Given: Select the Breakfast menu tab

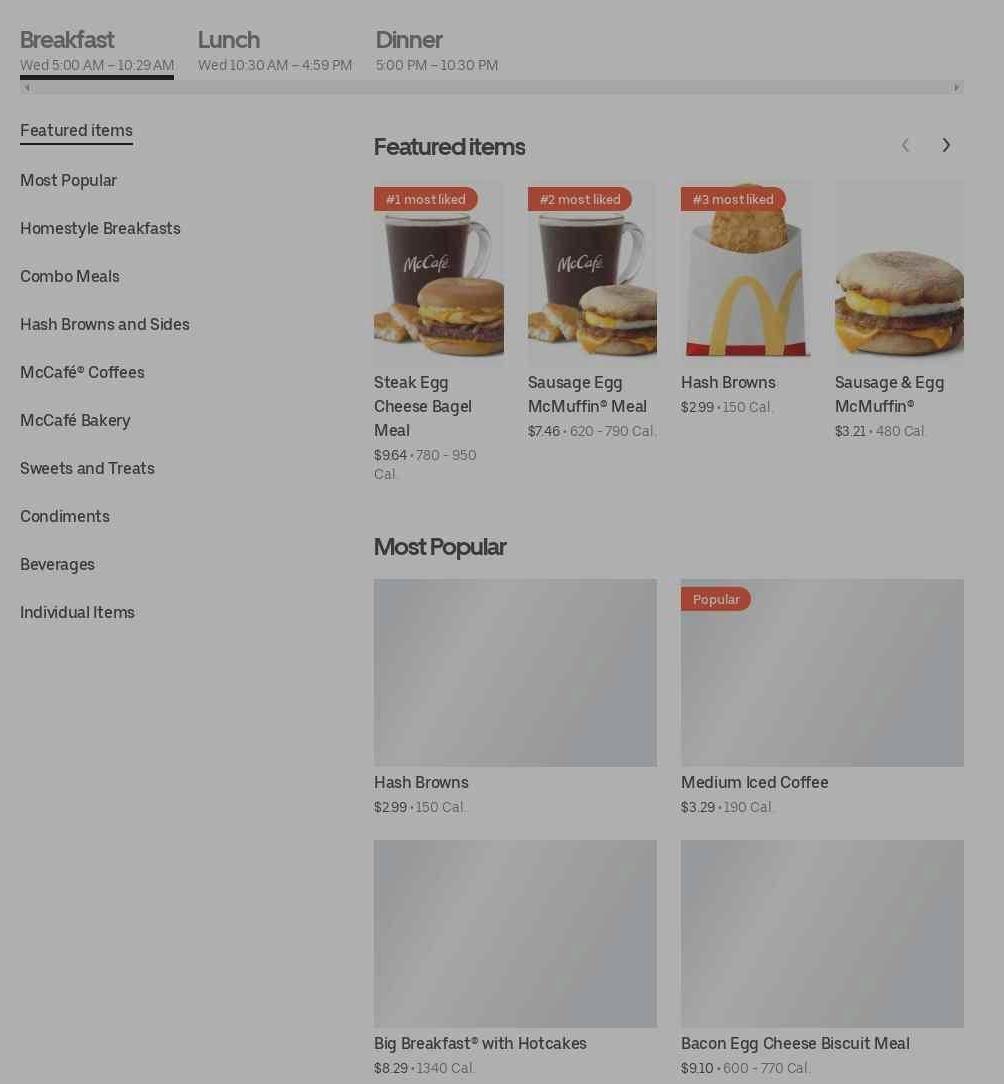Looking at the screenshot, I should pos(97,50).
